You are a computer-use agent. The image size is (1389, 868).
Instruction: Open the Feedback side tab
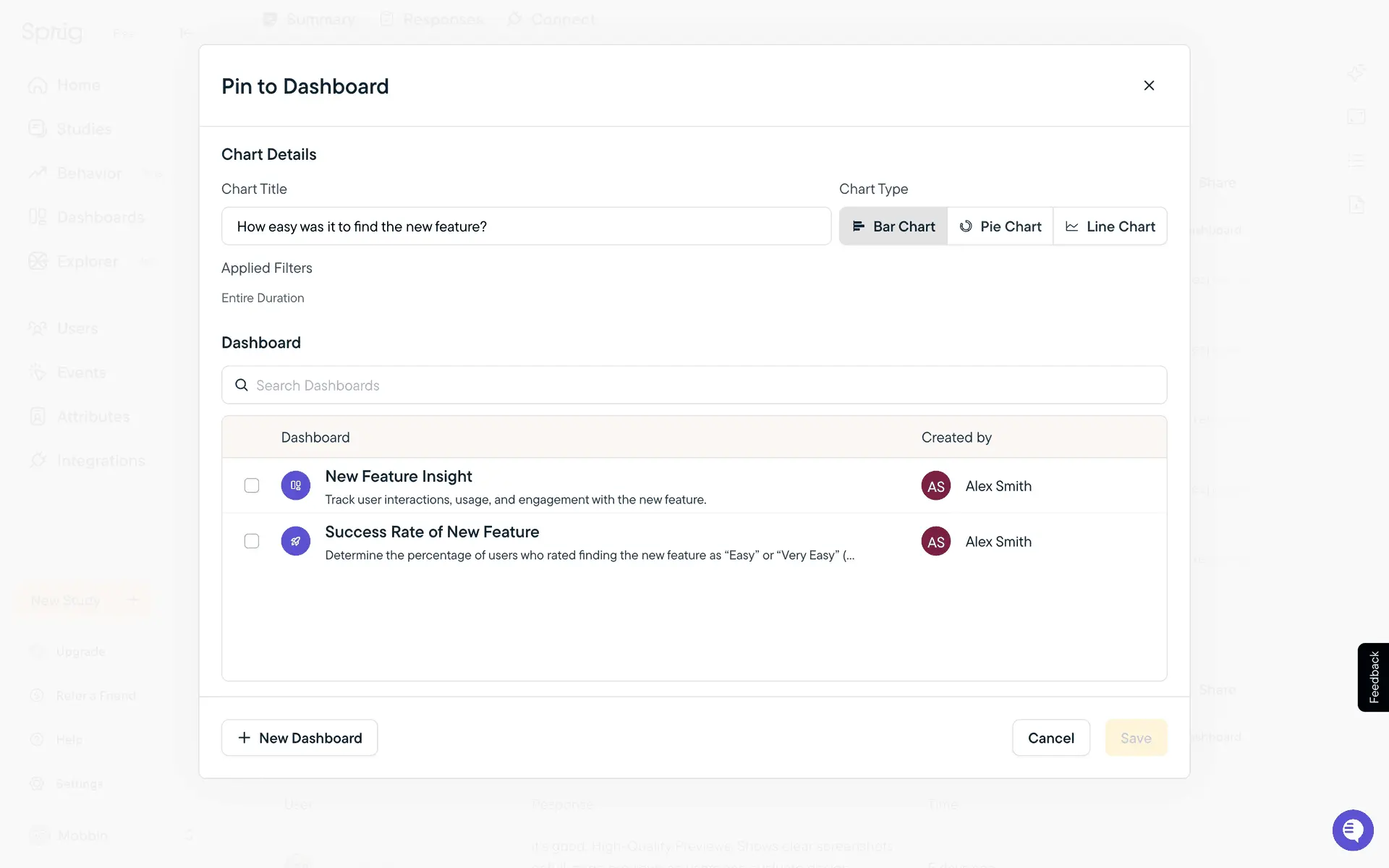(x=1373, y=677)
